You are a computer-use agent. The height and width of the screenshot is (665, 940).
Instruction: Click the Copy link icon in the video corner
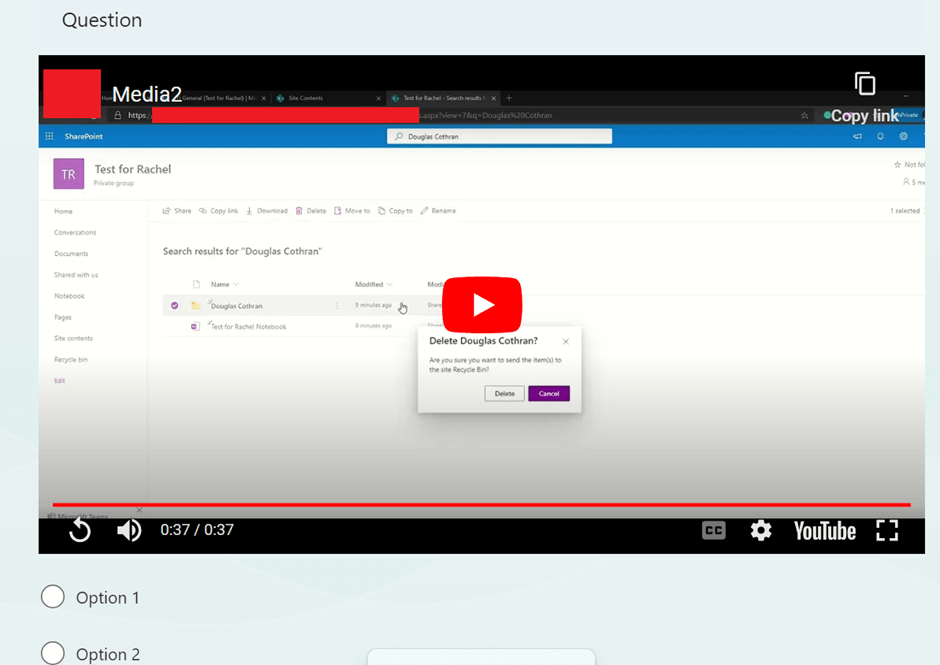864,84
